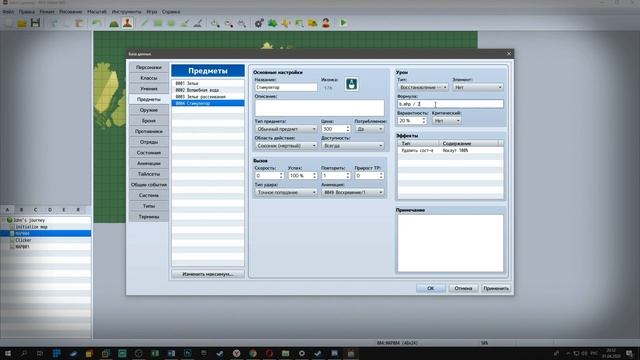Click the Отмена cancel button
Viewport: 640px width, 360px height.
[x=463, y=288]
